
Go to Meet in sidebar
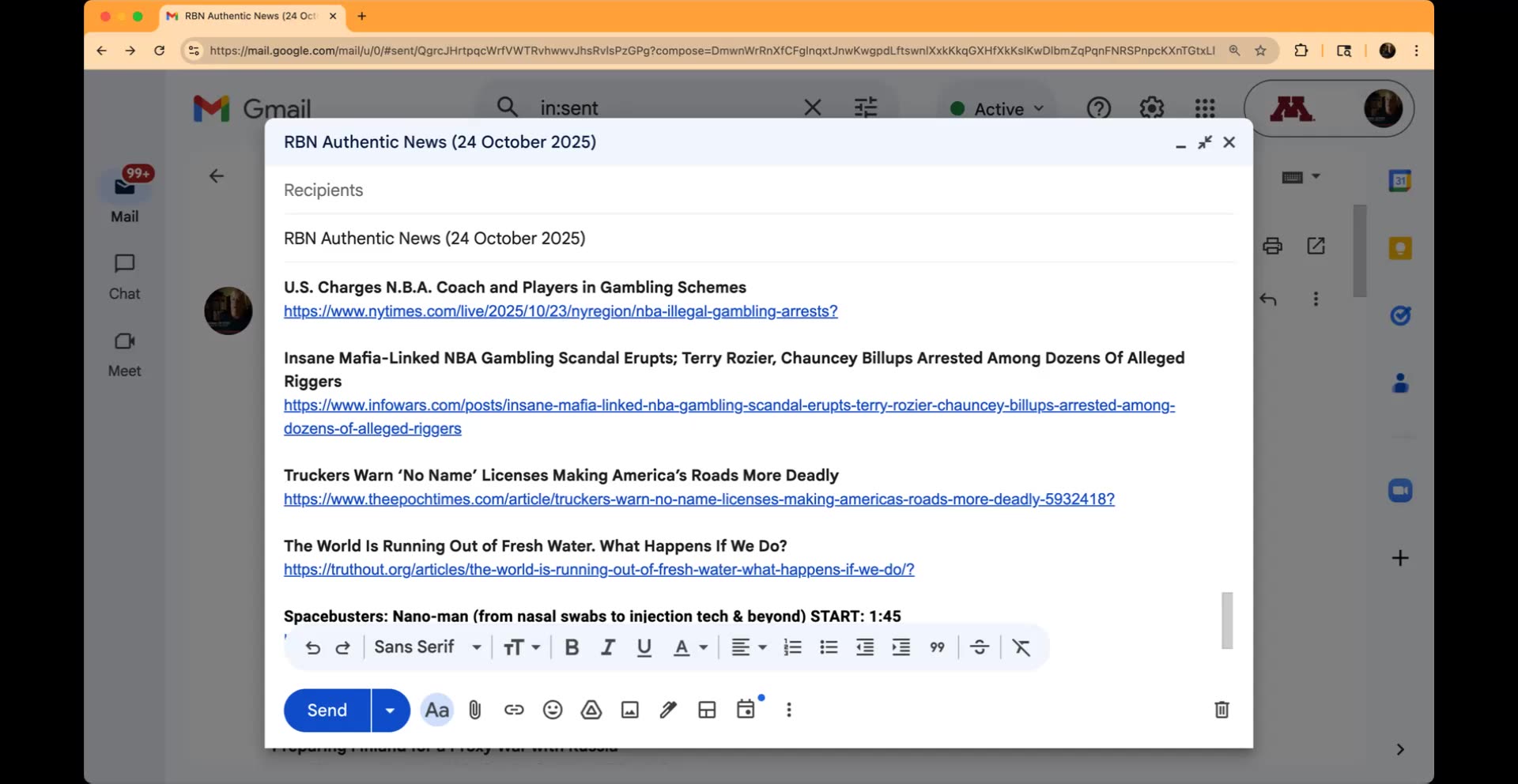tap(125, 354)
